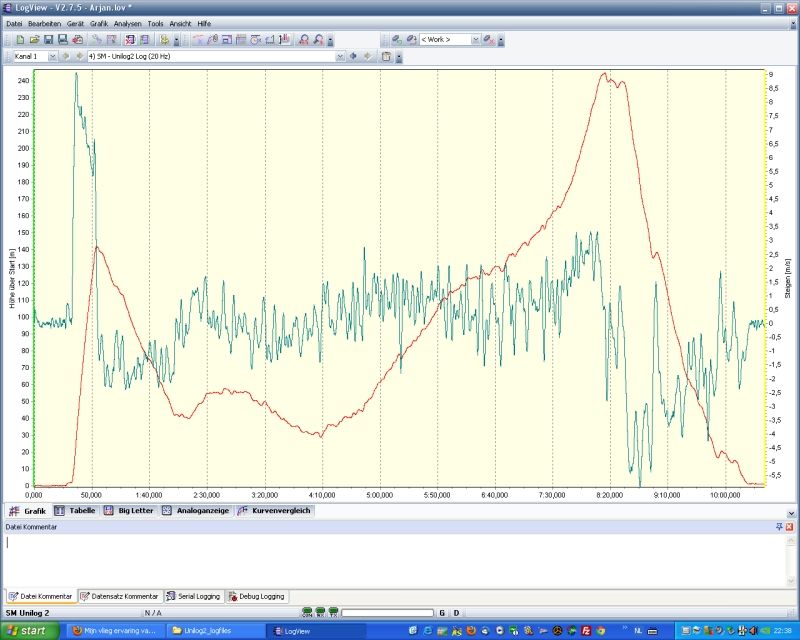Click the wrench settings toolbar icon
Screen dimensions: 800x640
pos(96,40)
